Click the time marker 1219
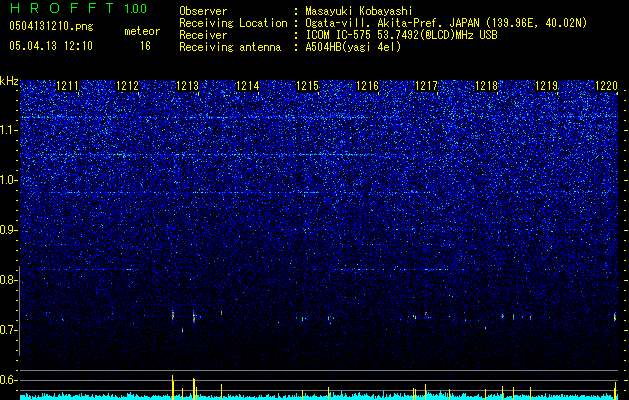This screenshot has height=400, width=629. [547, 85]
